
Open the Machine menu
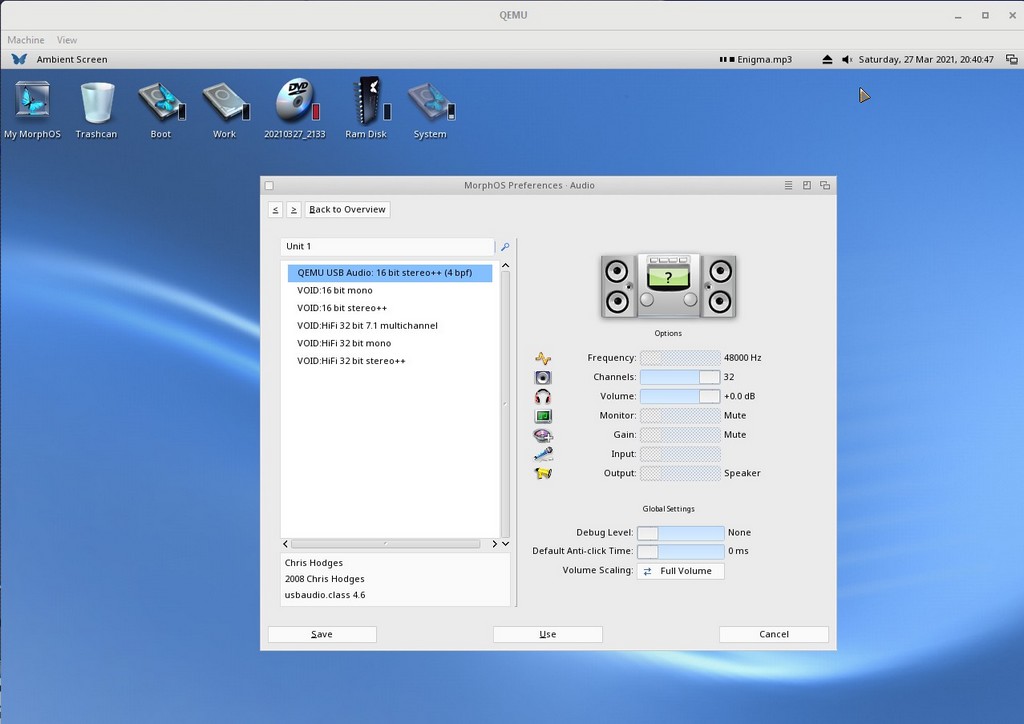(26, 40)
